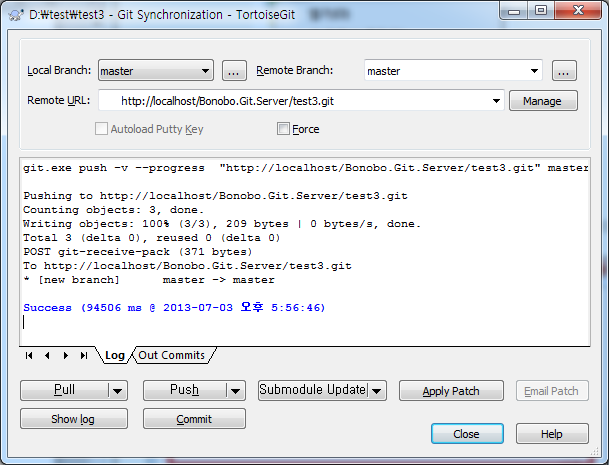The height and width of the screenshot is (465, 609).
Task: Browse local branches with the ellipsis button
Action: (234, 71)
